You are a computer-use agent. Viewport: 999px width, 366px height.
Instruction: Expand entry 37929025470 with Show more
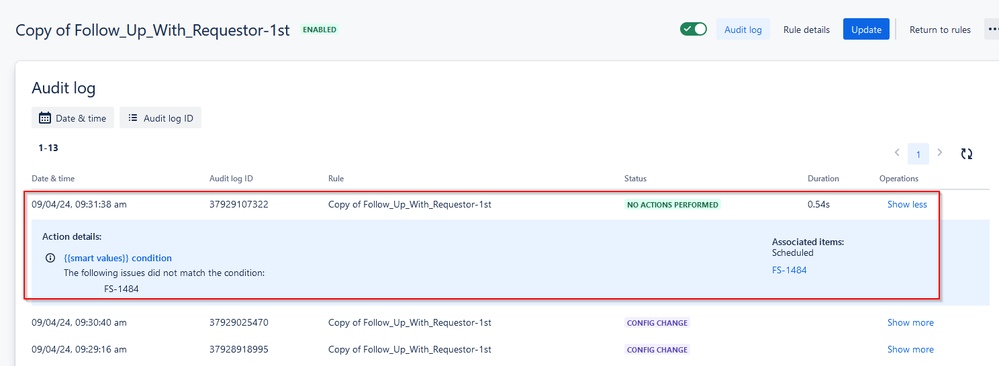click(910, 323)
